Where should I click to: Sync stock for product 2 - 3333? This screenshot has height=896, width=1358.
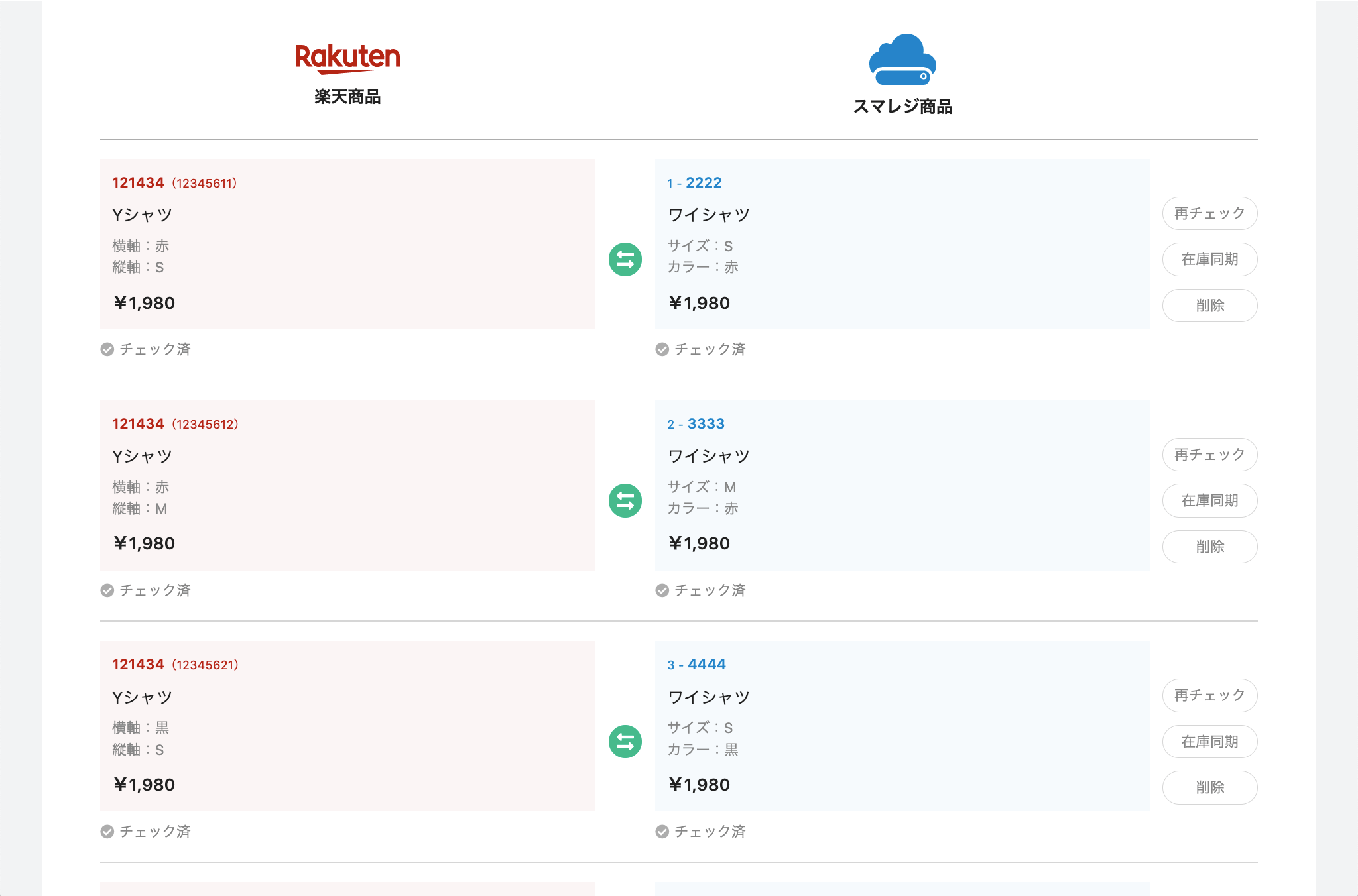point(1209,500)
